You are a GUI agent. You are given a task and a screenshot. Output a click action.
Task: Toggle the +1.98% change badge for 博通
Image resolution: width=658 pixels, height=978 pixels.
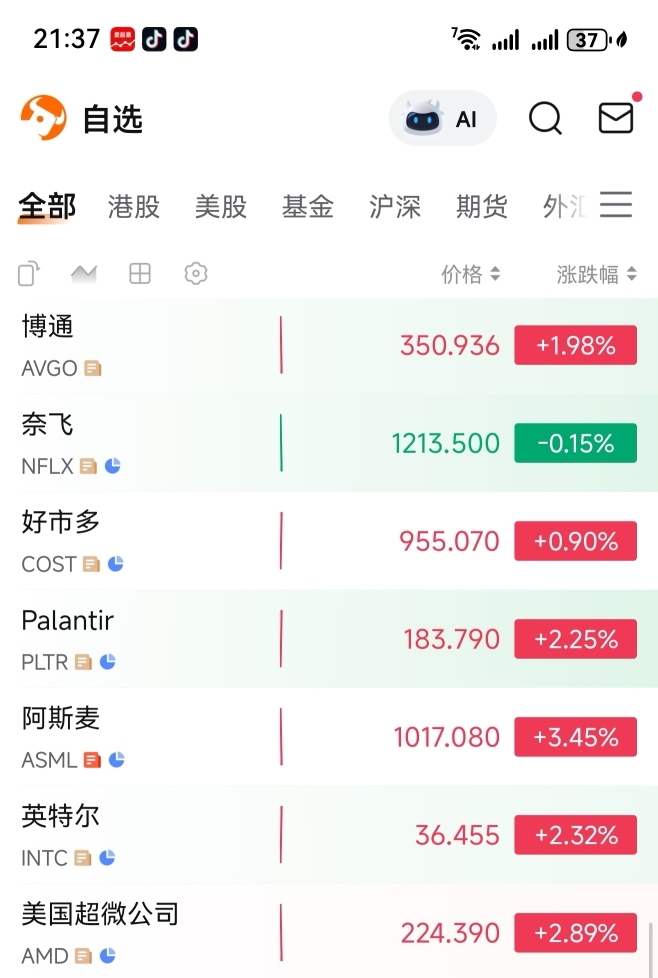click(575, 346)
